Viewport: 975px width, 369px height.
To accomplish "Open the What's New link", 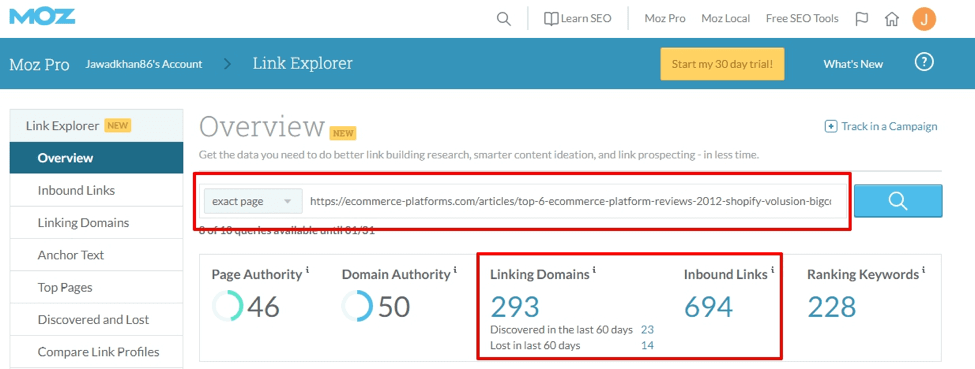I will coord(853,64).
